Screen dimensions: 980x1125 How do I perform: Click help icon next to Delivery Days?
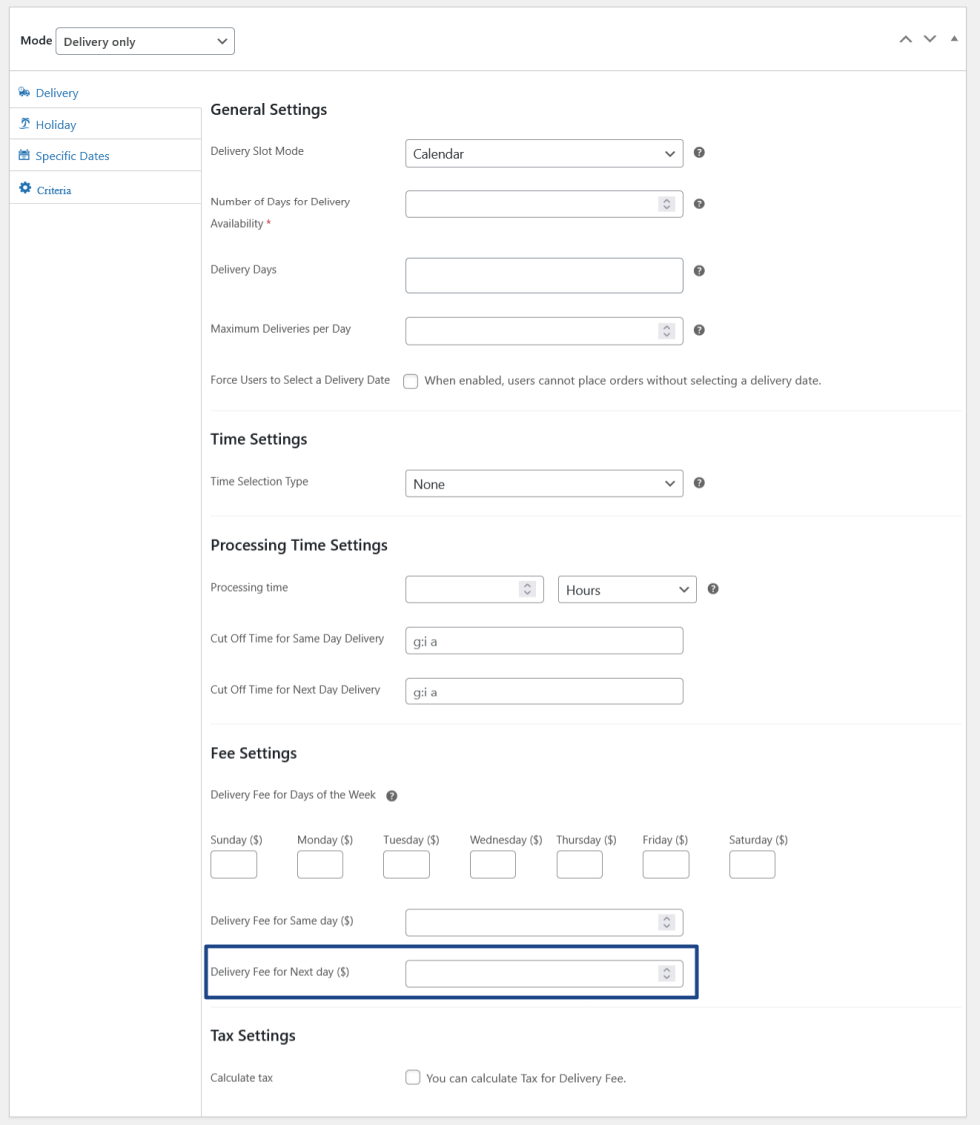699,270
